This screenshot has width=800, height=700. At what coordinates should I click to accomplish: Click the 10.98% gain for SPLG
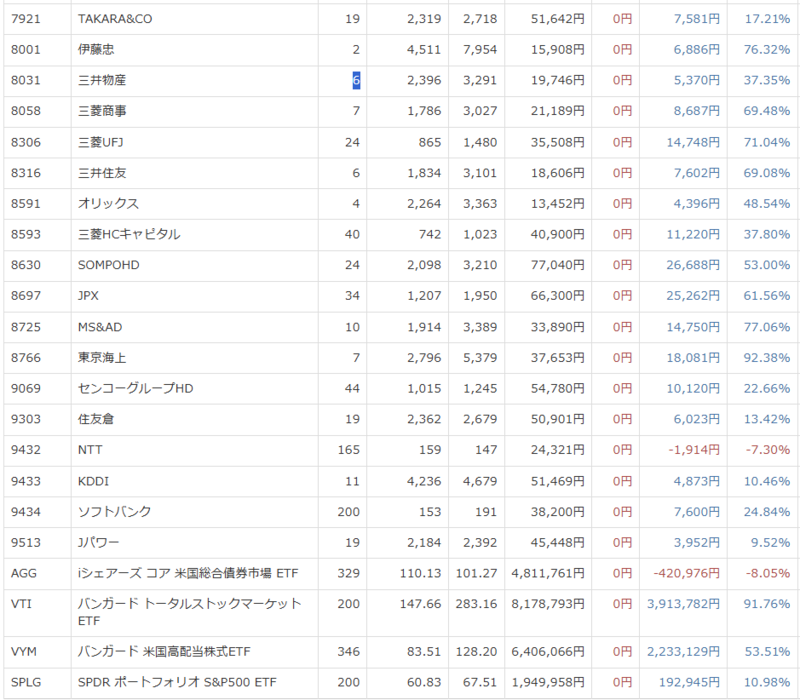tap(767, 682)
